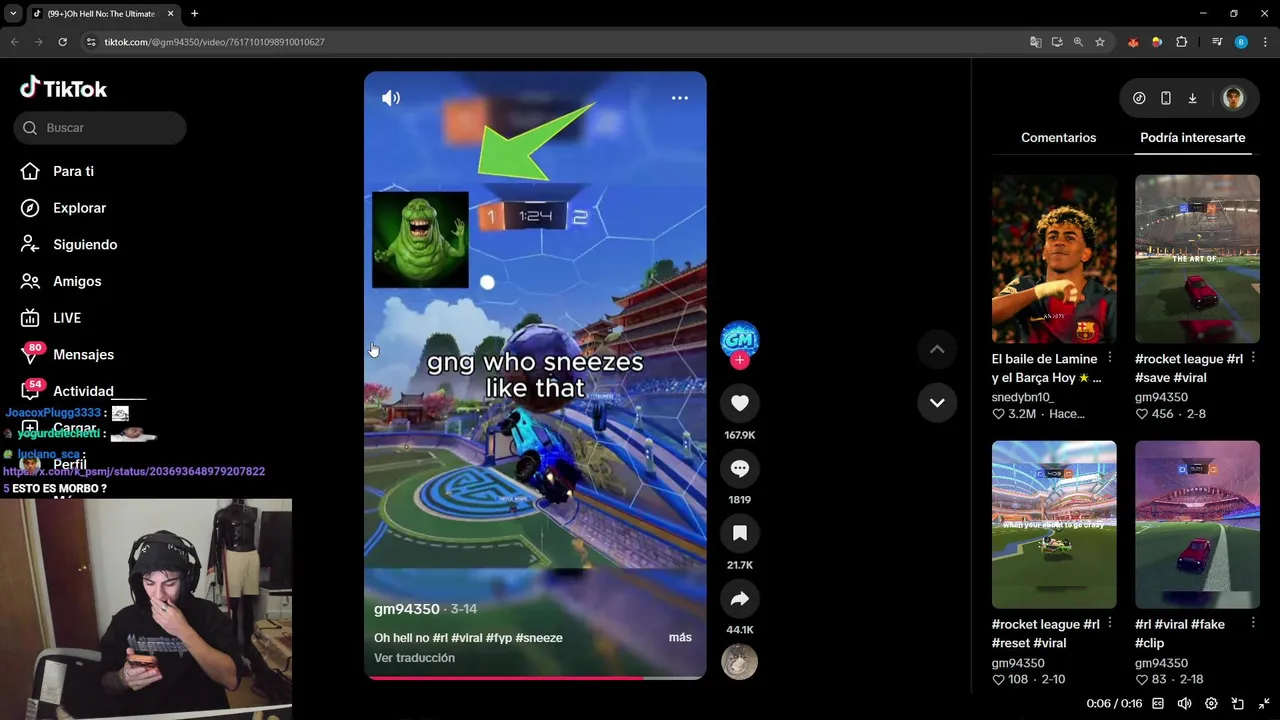Click the #sneeze hashtag in the caption
This screenshot has width=1280, height=720.
539,638
